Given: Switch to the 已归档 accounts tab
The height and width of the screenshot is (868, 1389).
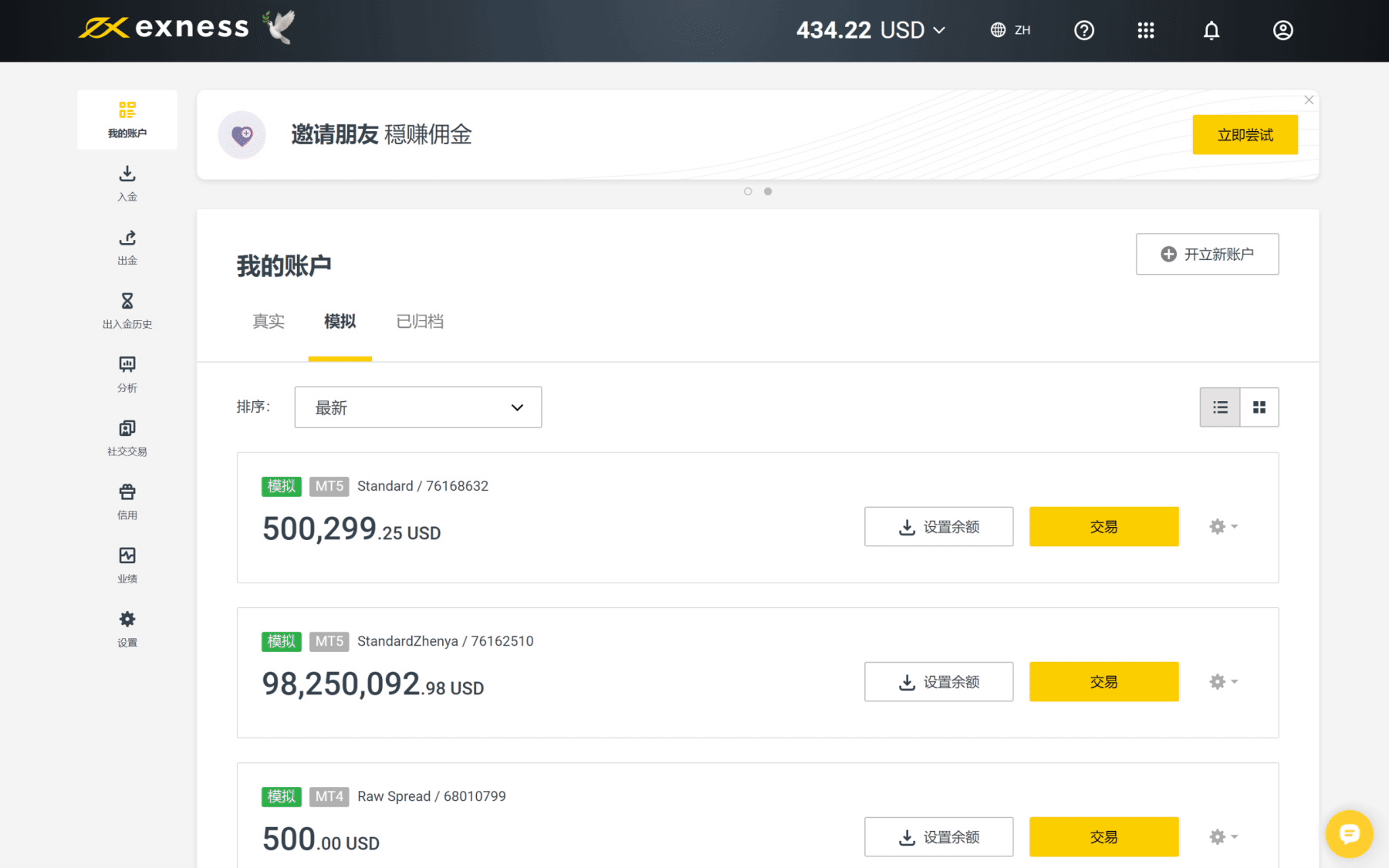Looking at the screenshot, I should click(420, 321).
